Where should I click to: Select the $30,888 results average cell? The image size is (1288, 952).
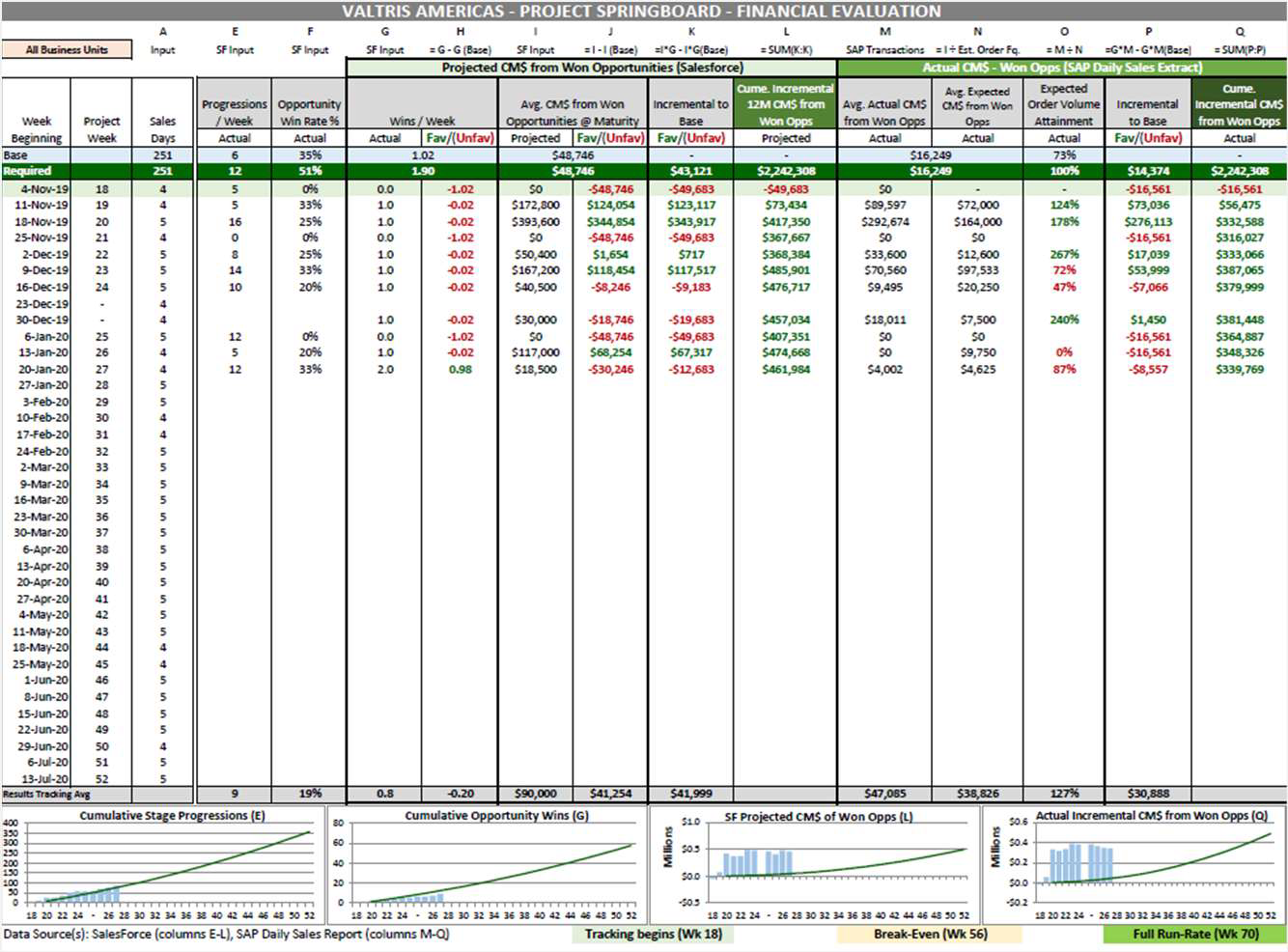(1148, 794)
